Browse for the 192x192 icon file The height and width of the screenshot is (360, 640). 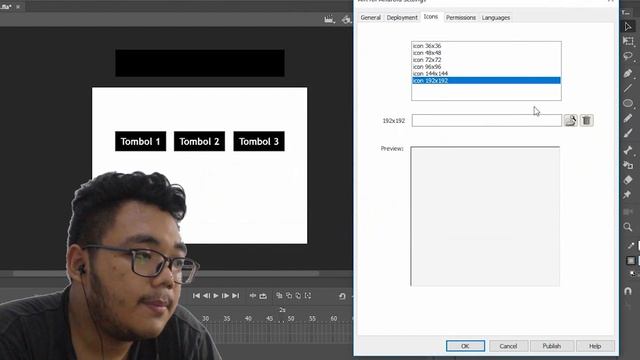tap(571, 120)
